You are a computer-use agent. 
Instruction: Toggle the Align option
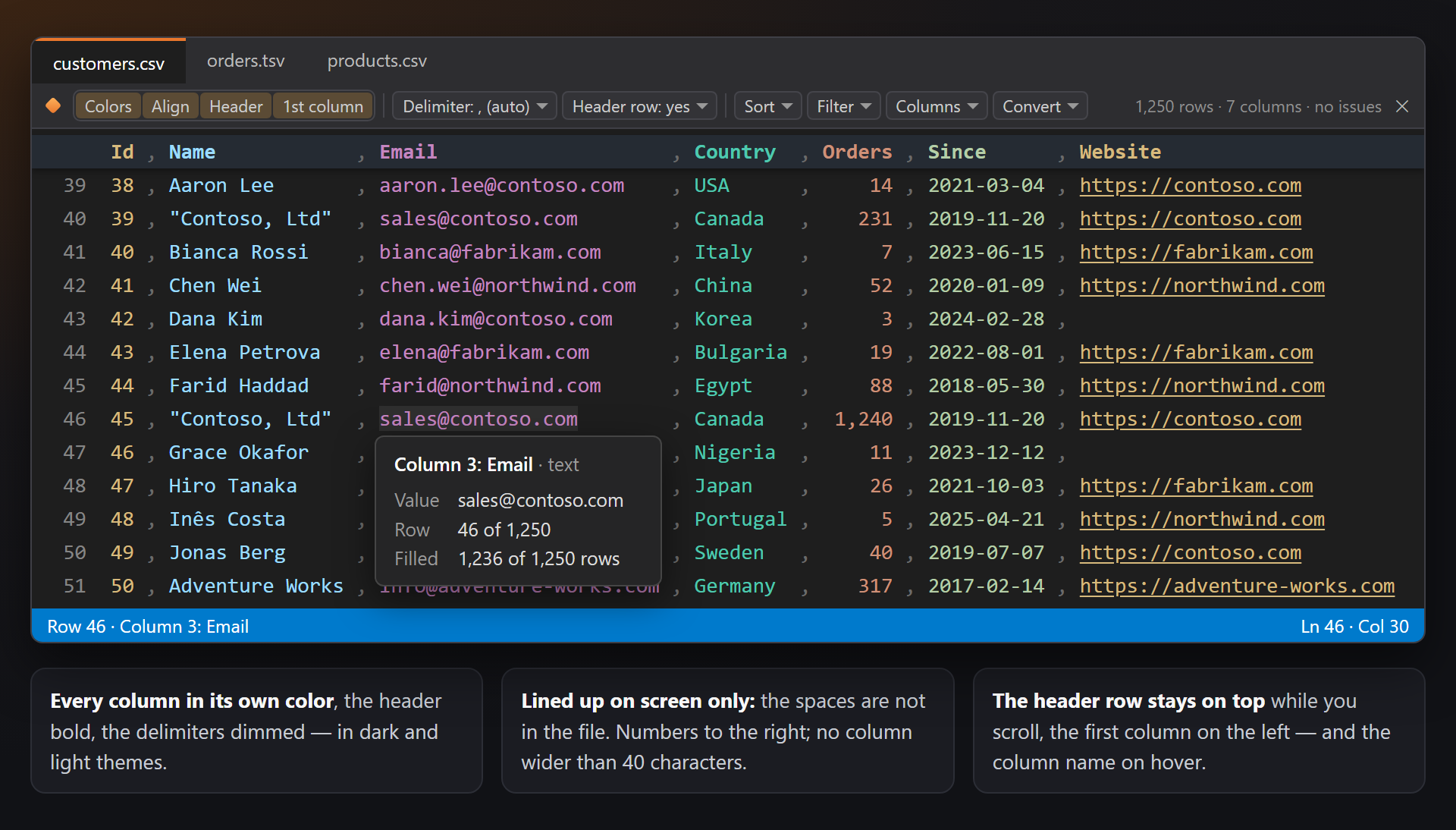coord(170,106)
